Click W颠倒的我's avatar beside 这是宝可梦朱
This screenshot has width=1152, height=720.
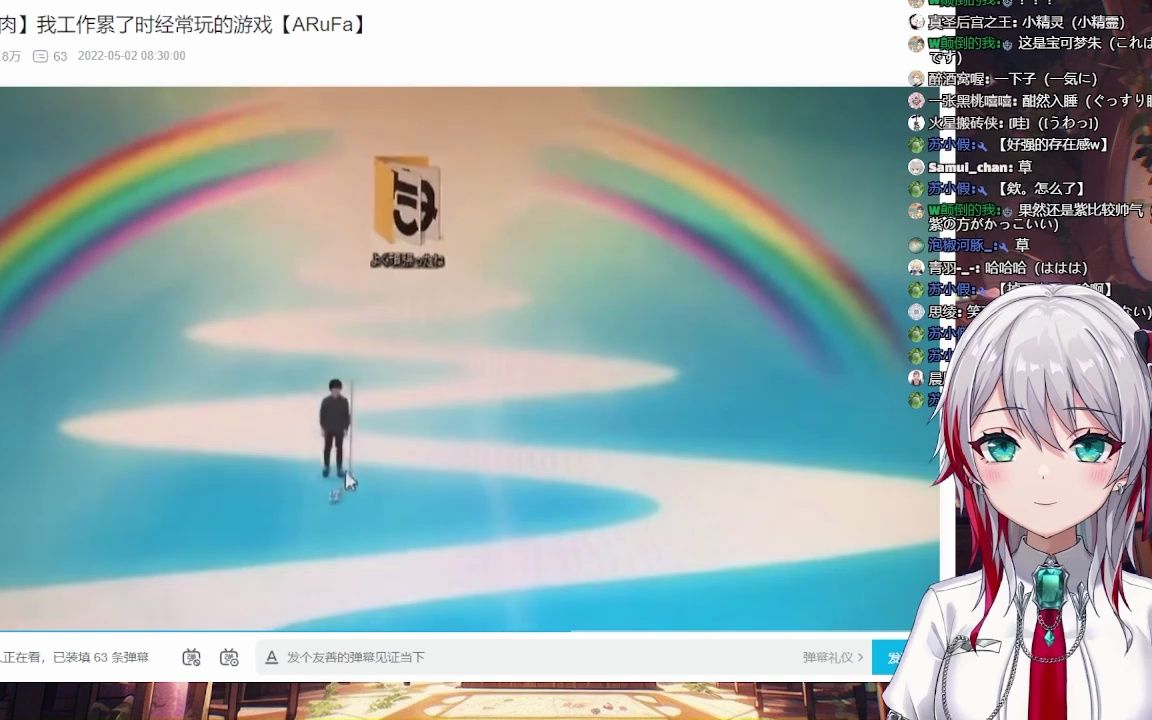[x=916, y=43]
